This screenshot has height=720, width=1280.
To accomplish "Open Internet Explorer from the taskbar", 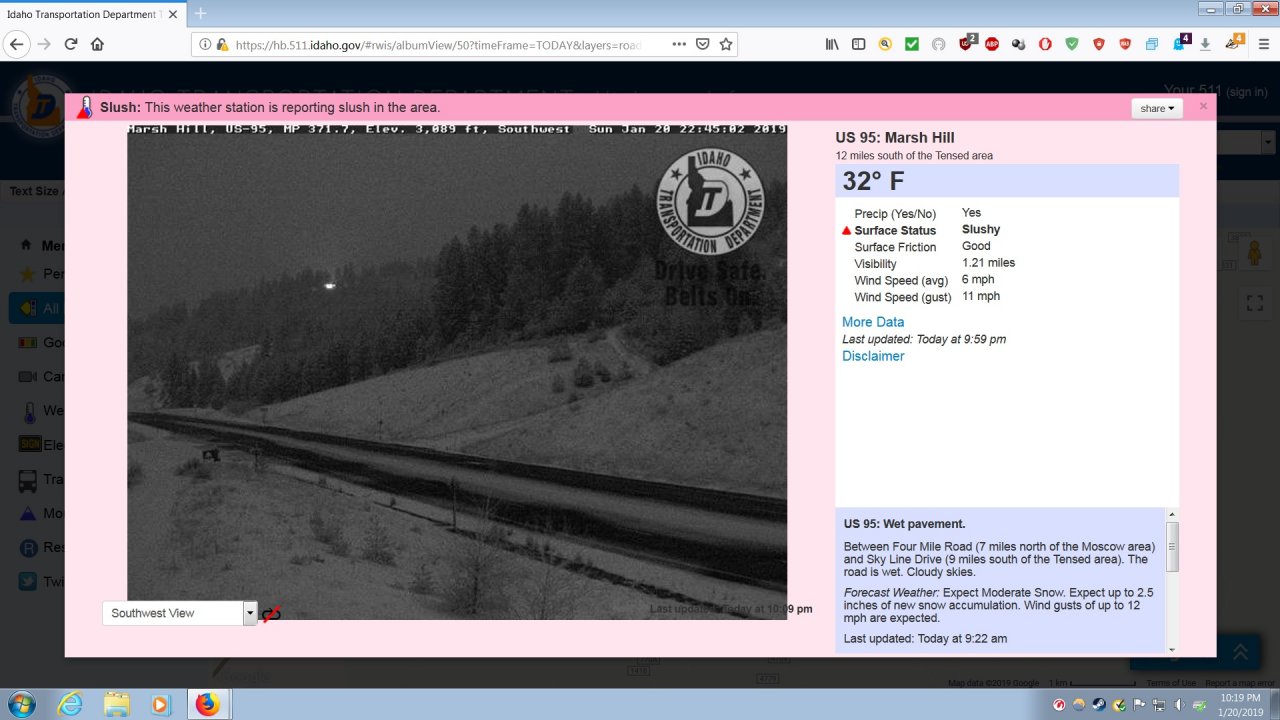I will tap(70, 704).
